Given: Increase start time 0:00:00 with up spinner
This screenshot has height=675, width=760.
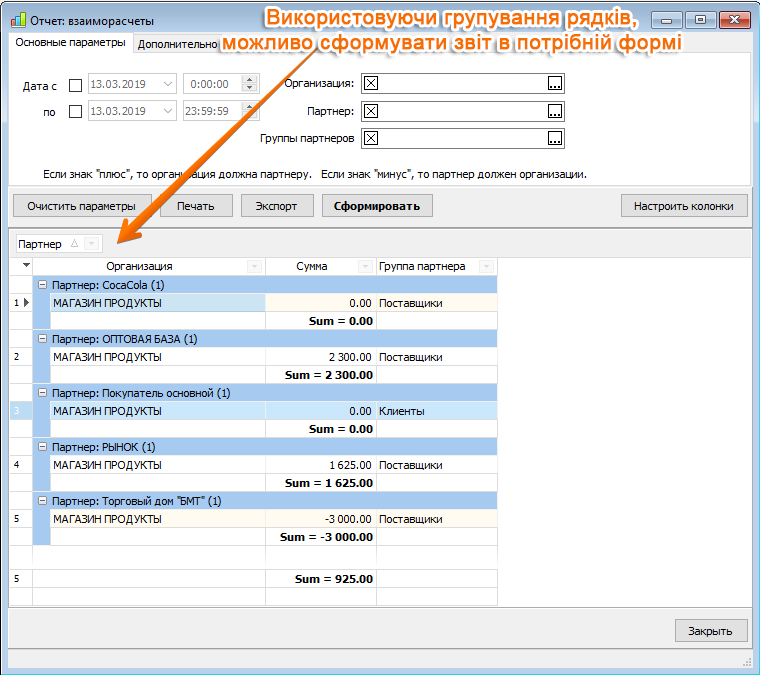Looking at the screenshot, I should pos(250,79).
